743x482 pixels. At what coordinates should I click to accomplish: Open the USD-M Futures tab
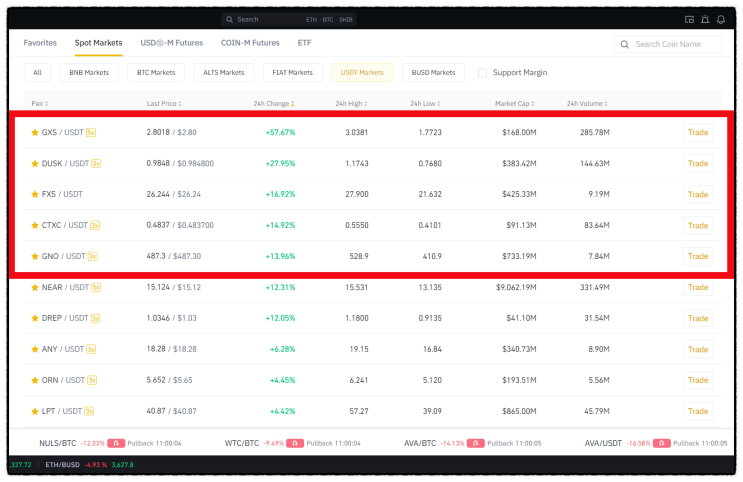tap(172, 43)
